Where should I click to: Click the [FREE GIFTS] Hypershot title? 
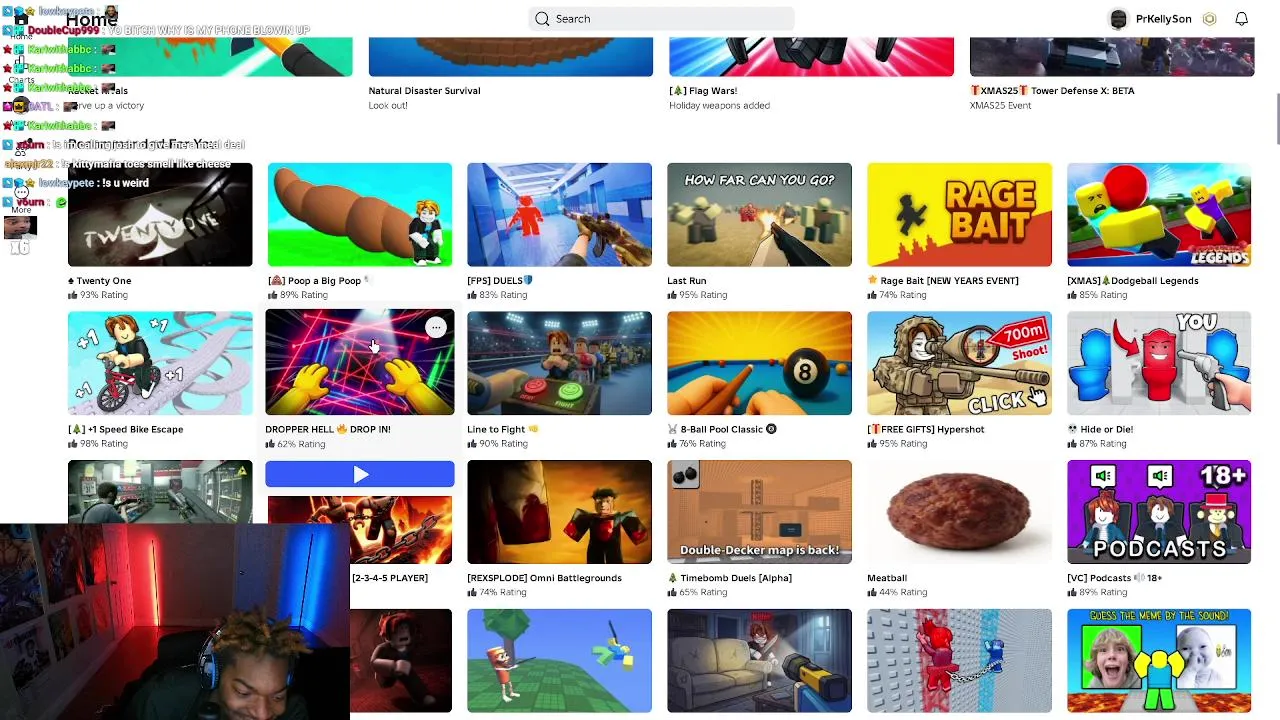coord(926,429)
